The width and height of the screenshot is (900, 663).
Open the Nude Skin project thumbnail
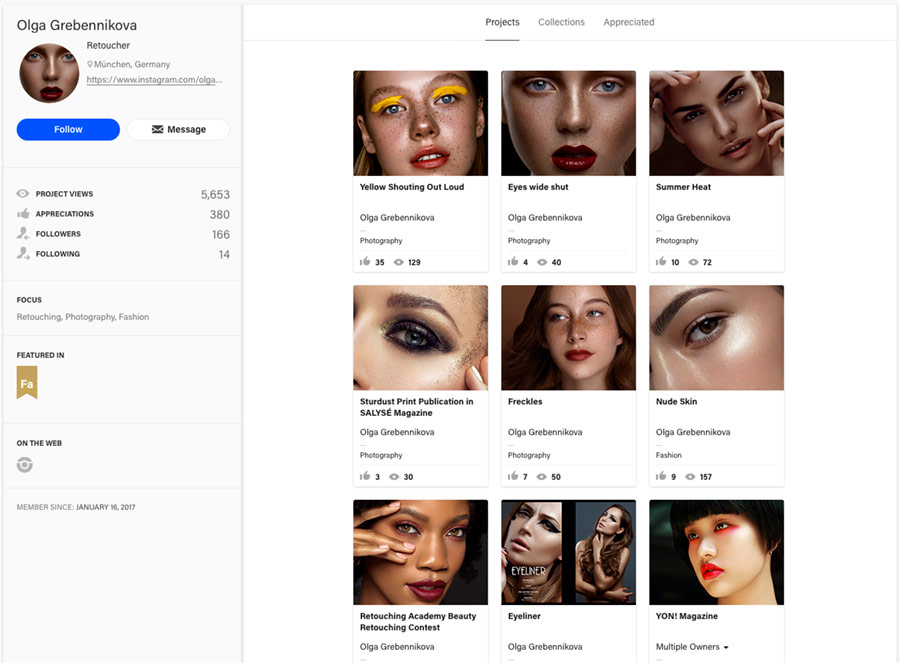[716, 338]
